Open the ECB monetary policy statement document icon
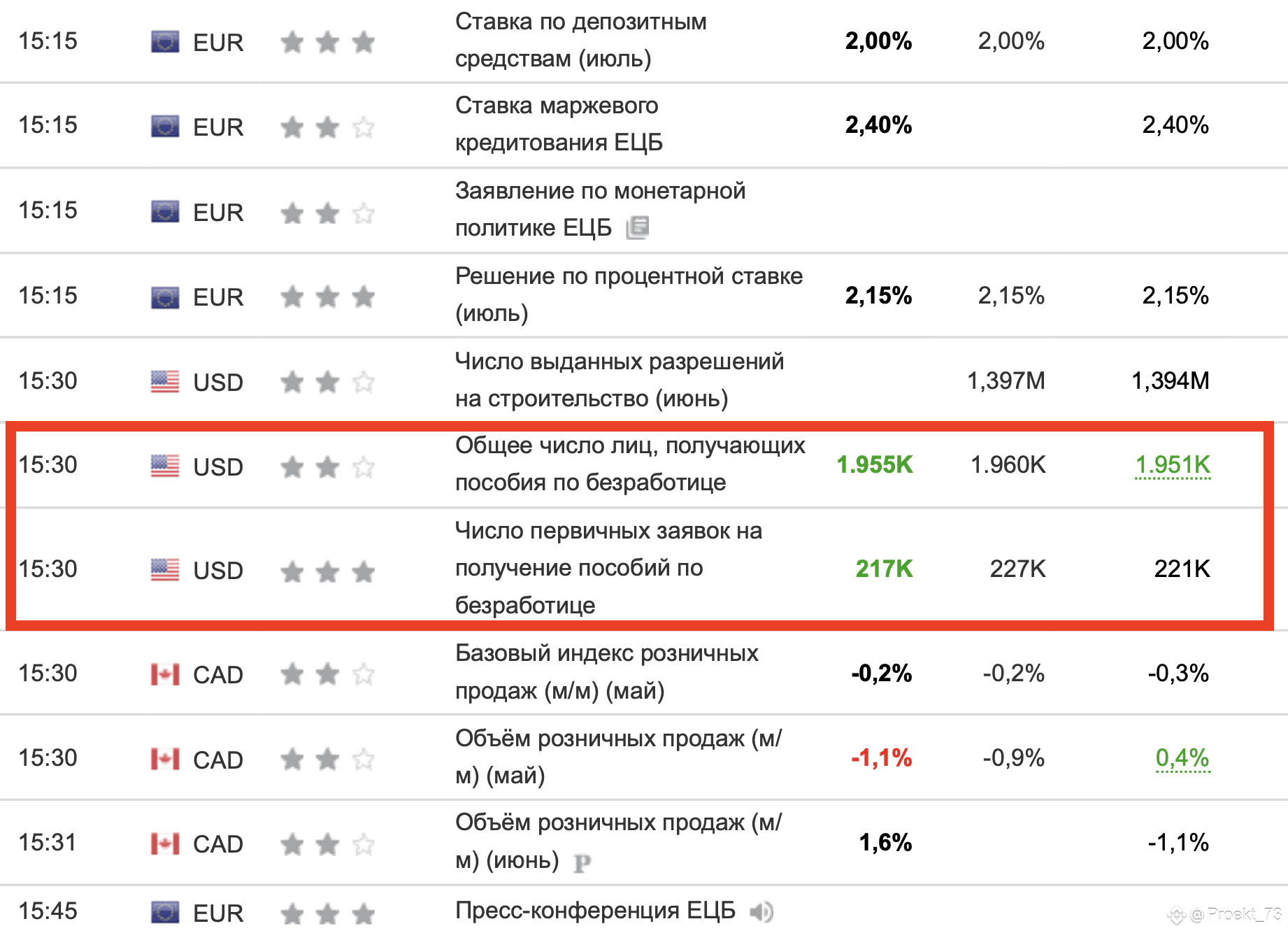This screenshot has width=1288, height=933. (x=637, y=227)
